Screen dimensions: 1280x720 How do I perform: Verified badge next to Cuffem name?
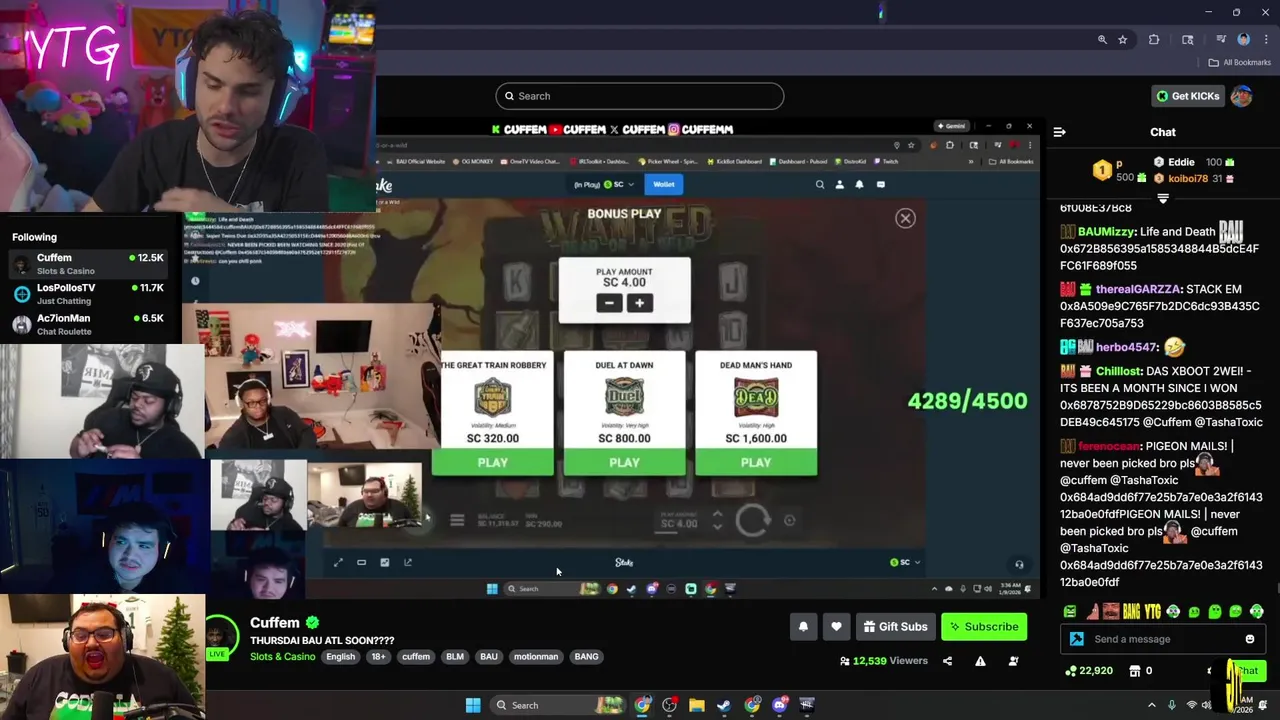coord(312,623)
